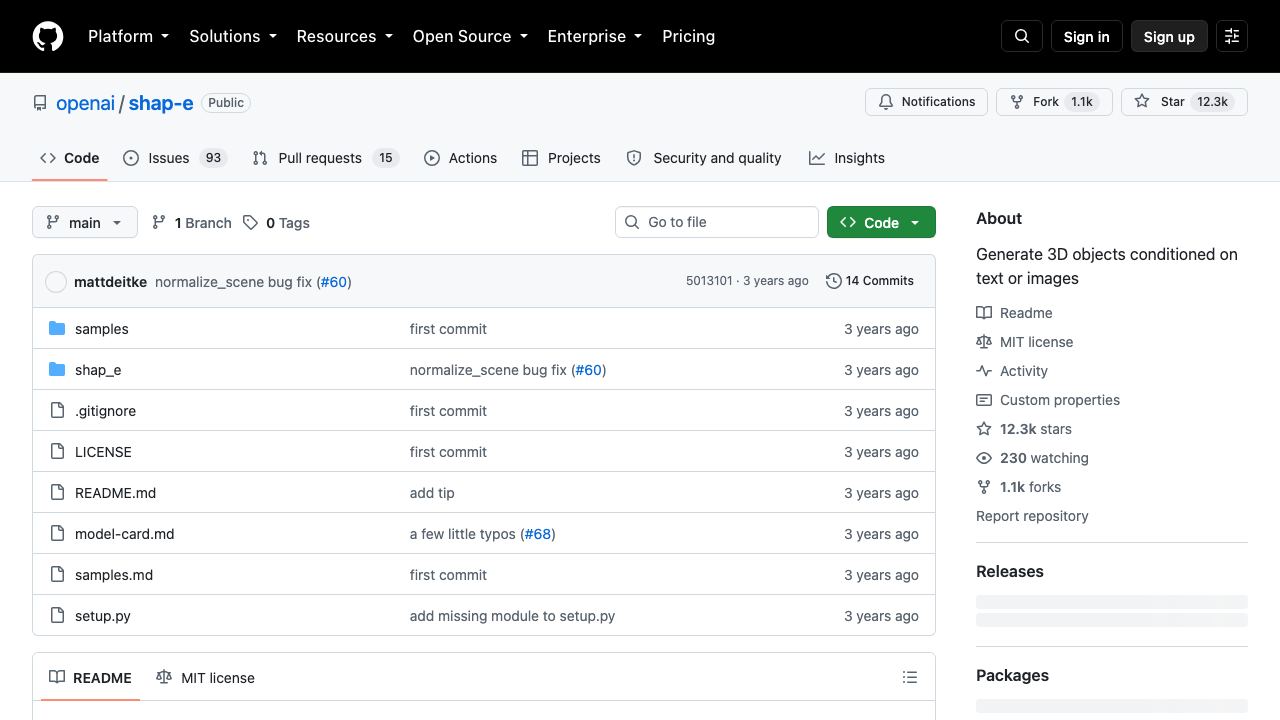Switch to the Issues tab

[176, 158]
